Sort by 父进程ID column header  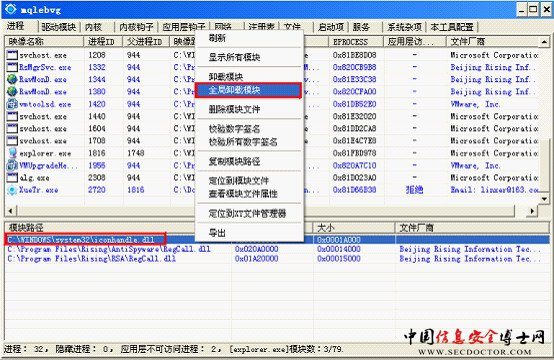[x=146, y=41]
